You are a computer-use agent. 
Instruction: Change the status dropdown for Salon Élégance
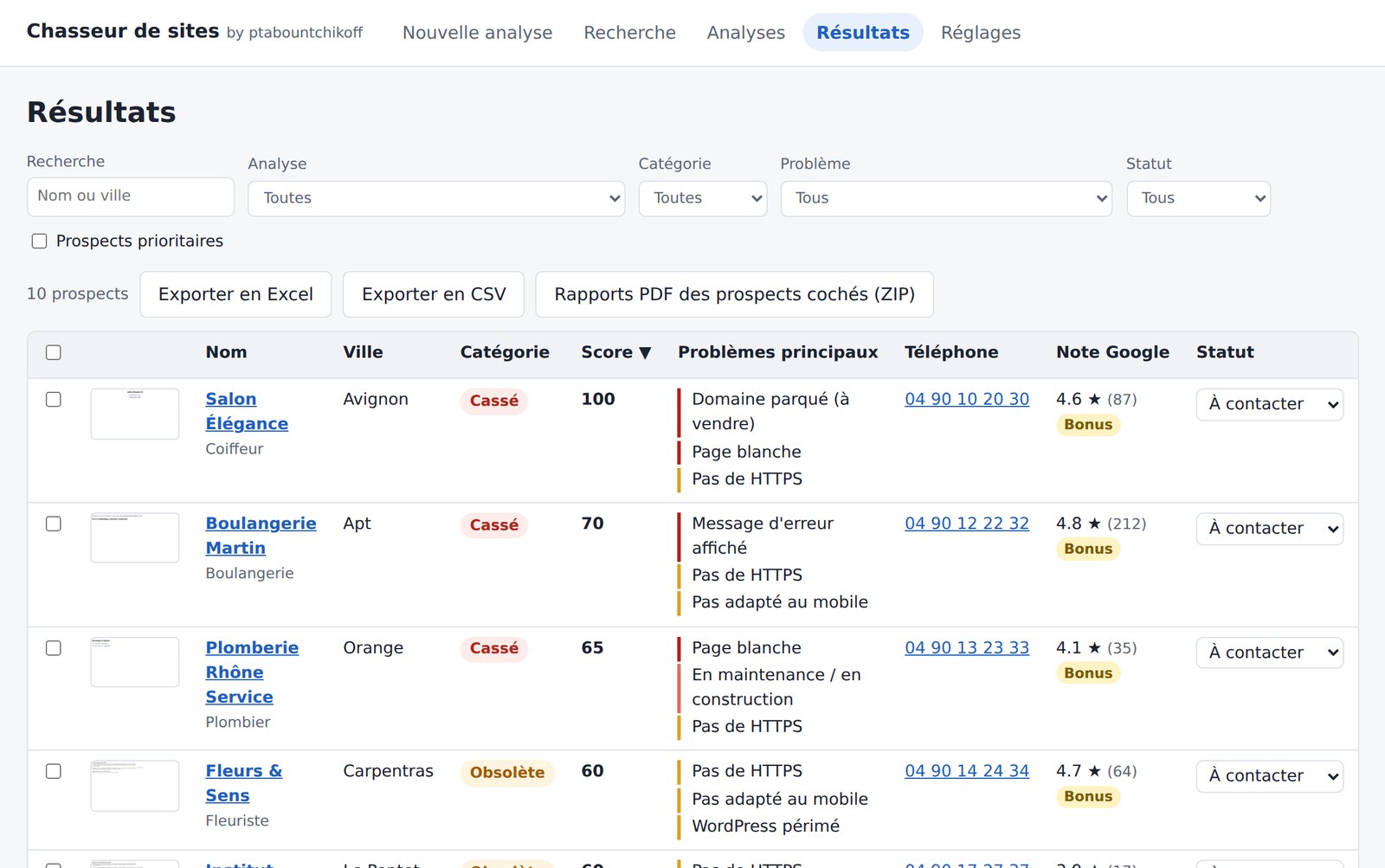coord(1270,404)
